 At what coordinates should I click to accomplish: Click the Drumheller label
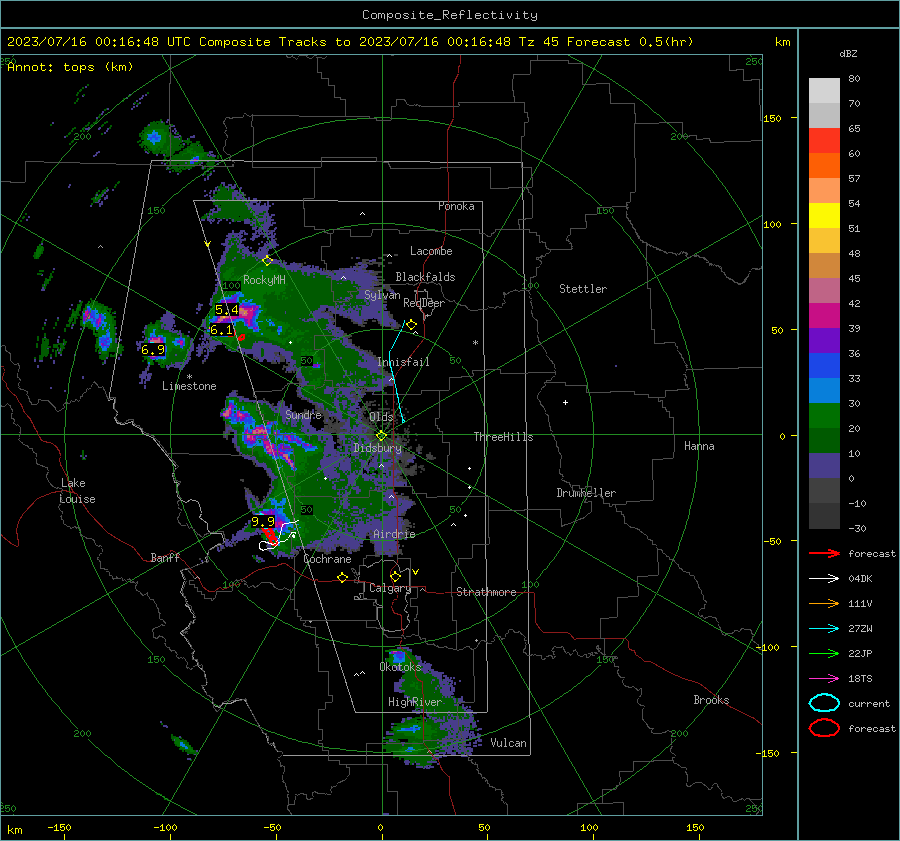586,493
